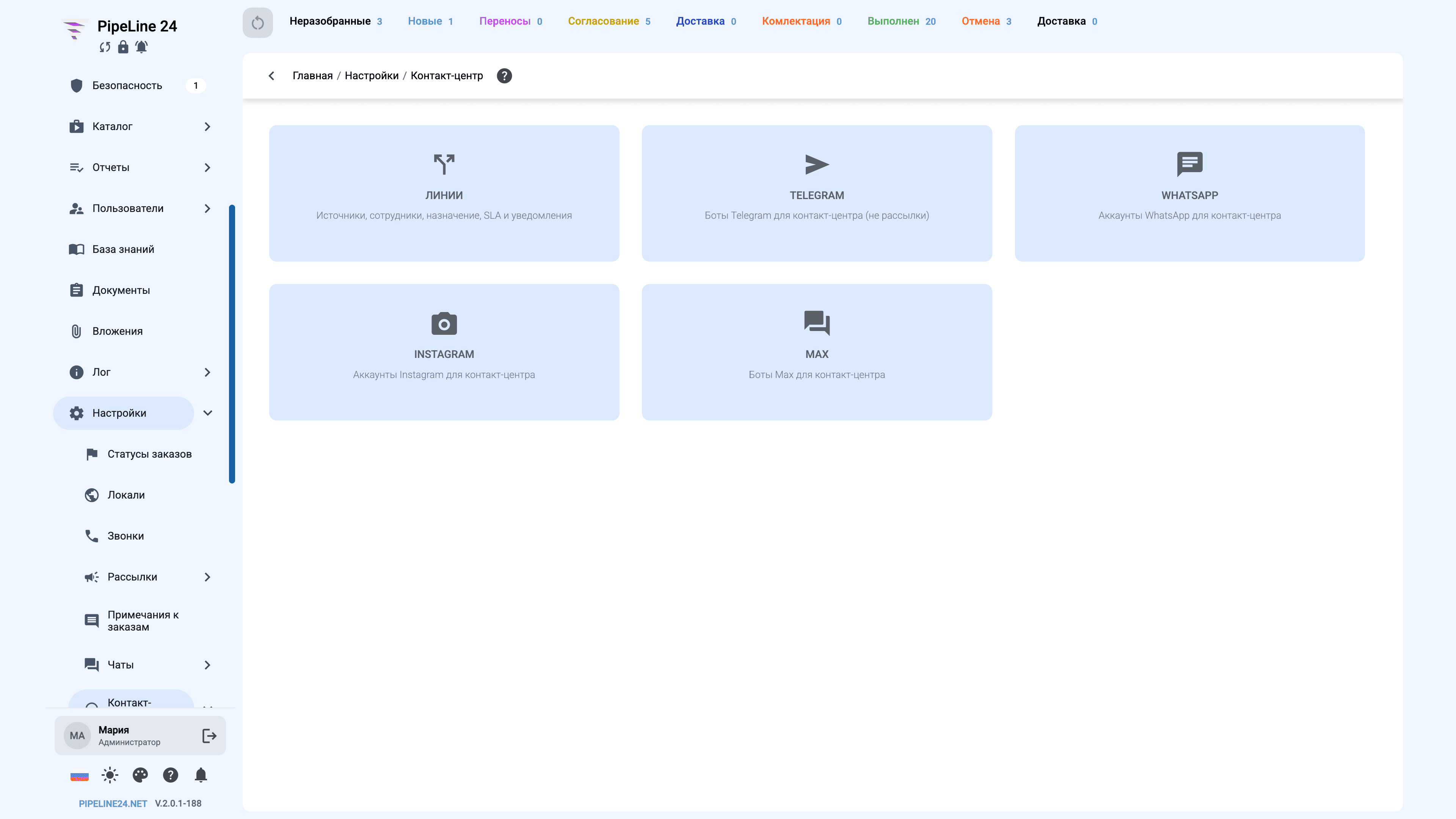Open the help question mark beside Контакт-центр breadcrumb

[504, 76]
